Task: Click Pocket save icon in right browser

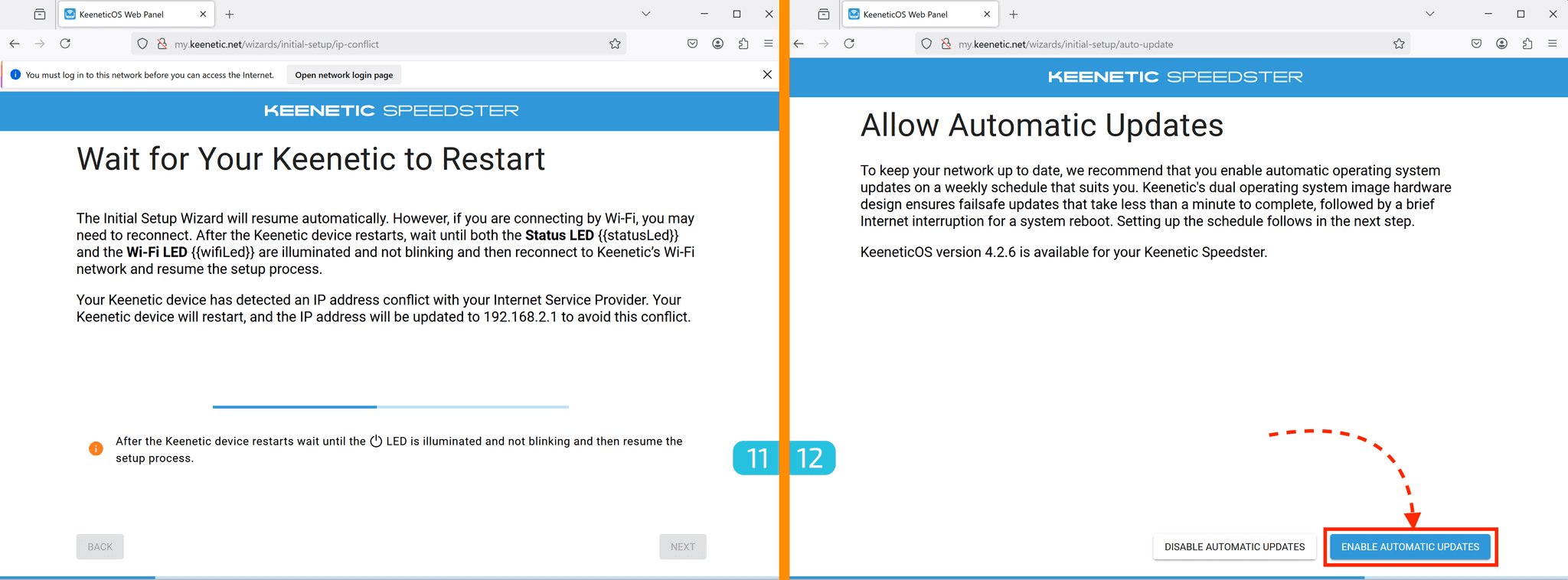Action: 1476,44
